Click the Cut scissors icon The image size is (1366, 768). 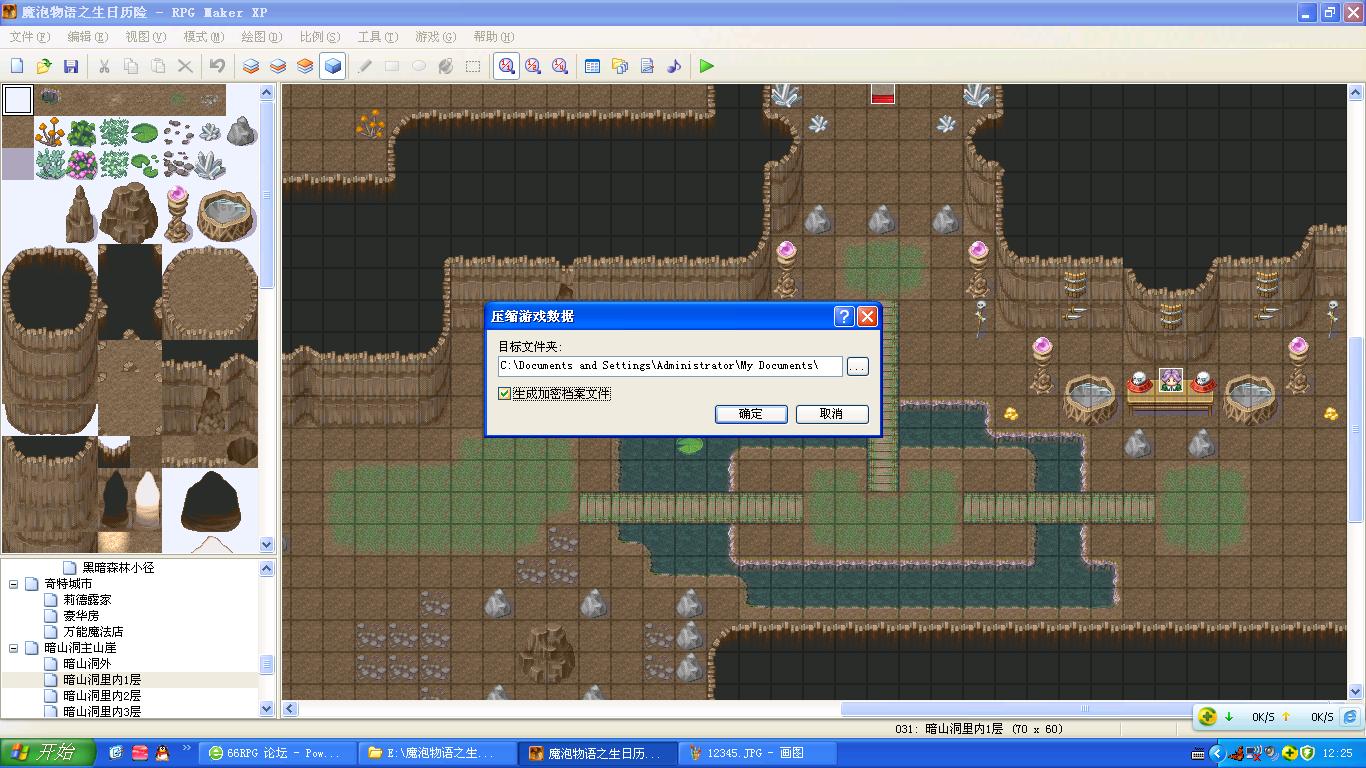coord(104,66)
